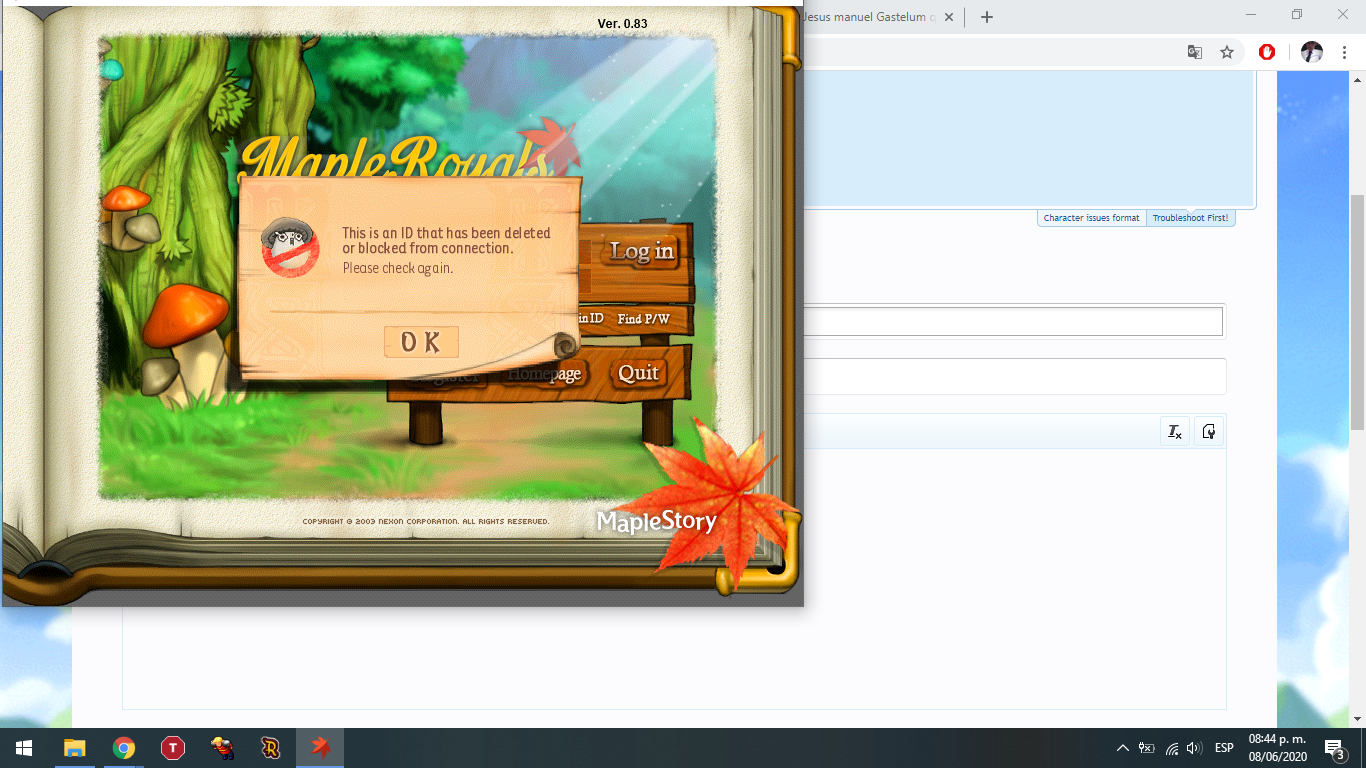Screen dimensions: 1366x768
Task: Click the browser page vertical scrollbar thumb
Action: click(x=1358, y=312)
